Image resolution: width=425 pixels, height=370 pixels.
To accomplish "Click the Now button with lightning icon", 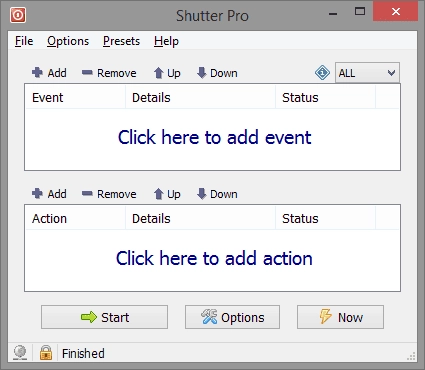I will click(x=340, y=317).
